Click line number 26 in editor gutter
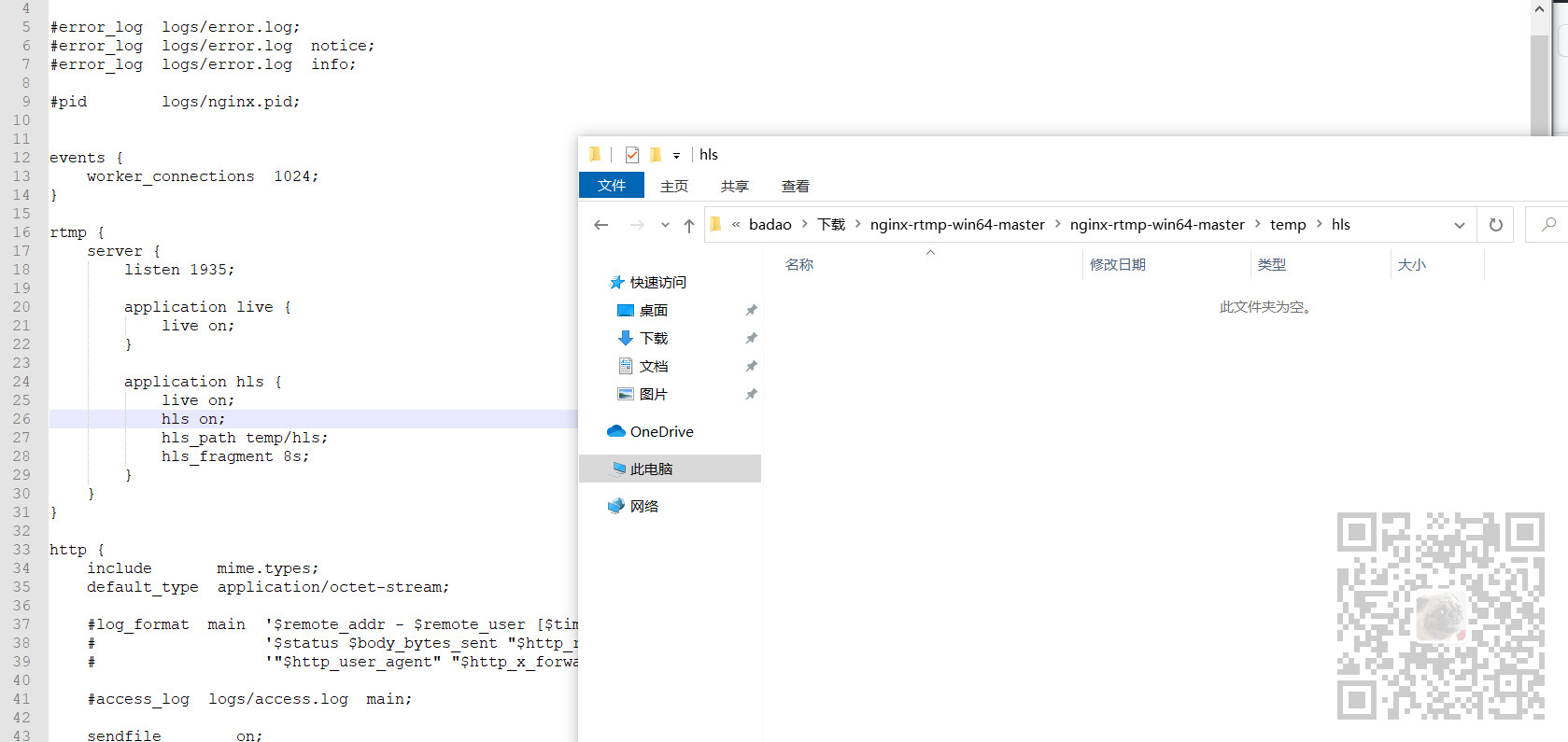This screenshot has height=742, width=1568. click(21, 419)
